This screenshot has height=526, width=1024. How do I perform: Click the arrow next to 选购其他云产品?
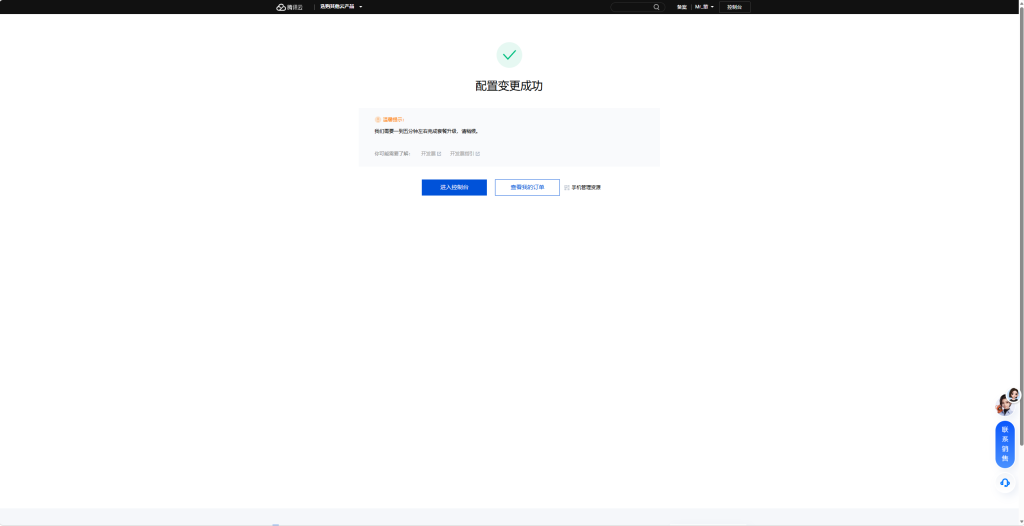pyautogui.click(x=360, y=7)
